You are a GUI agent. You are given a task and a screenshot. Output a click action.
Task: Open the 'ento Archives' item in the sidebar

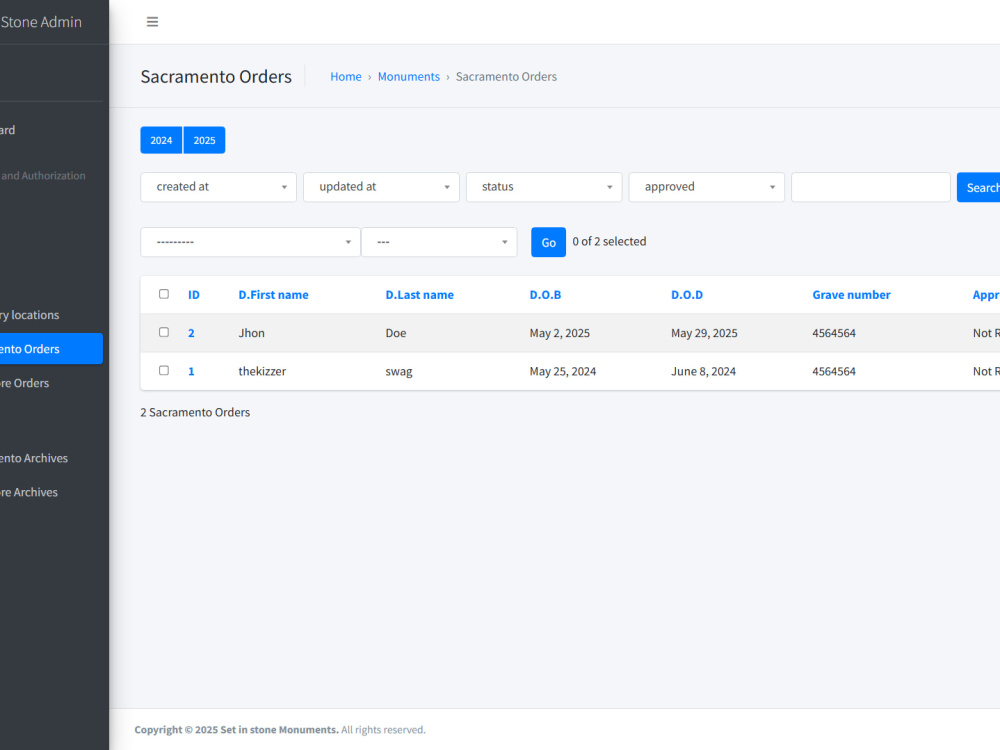coord(34,458)
